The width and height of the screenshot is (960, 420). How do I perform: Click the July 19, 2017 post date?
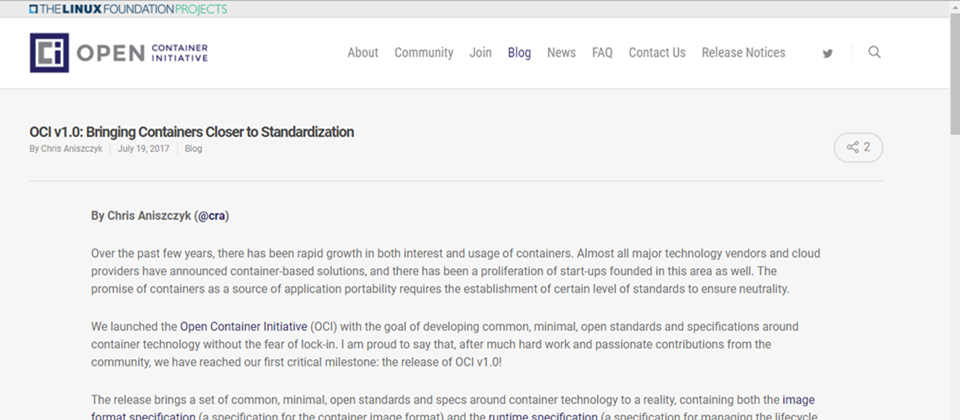(144, 149)
